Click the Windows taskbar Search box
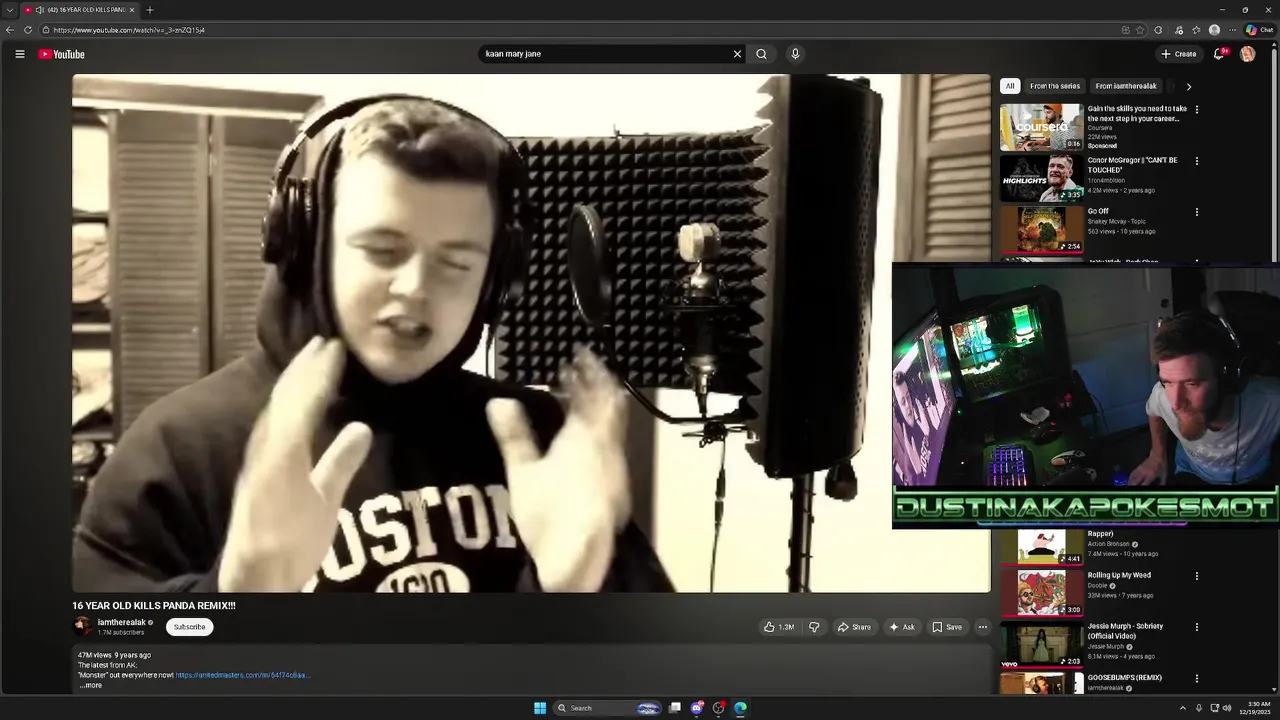 608,708
